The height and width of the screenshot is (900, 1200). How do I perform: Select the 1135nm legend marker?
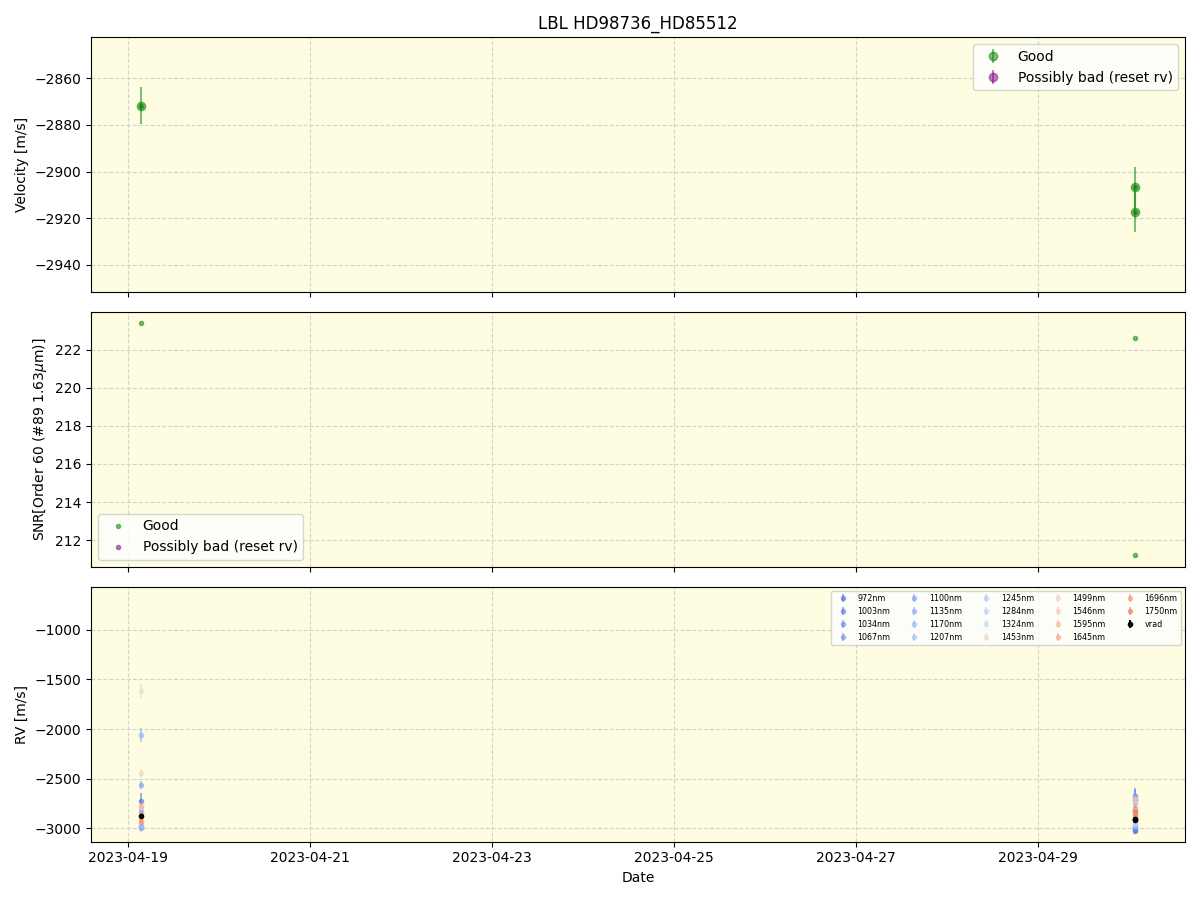(x=914, y=611)
